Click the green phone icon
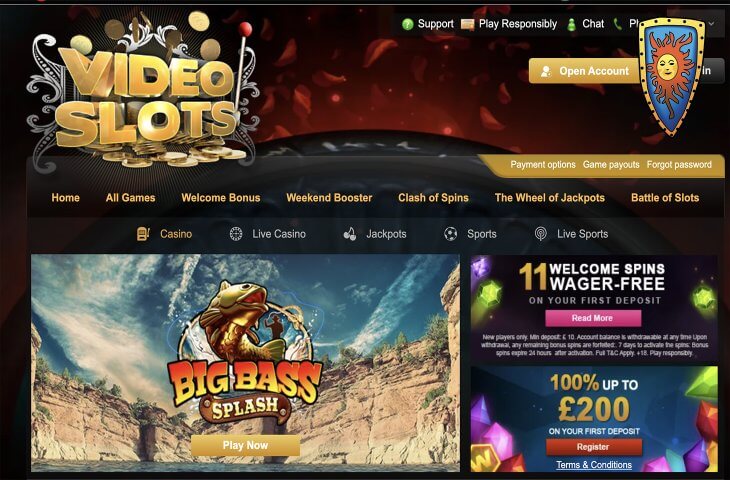This screenshot has height=480, width=730. point(618,24)
